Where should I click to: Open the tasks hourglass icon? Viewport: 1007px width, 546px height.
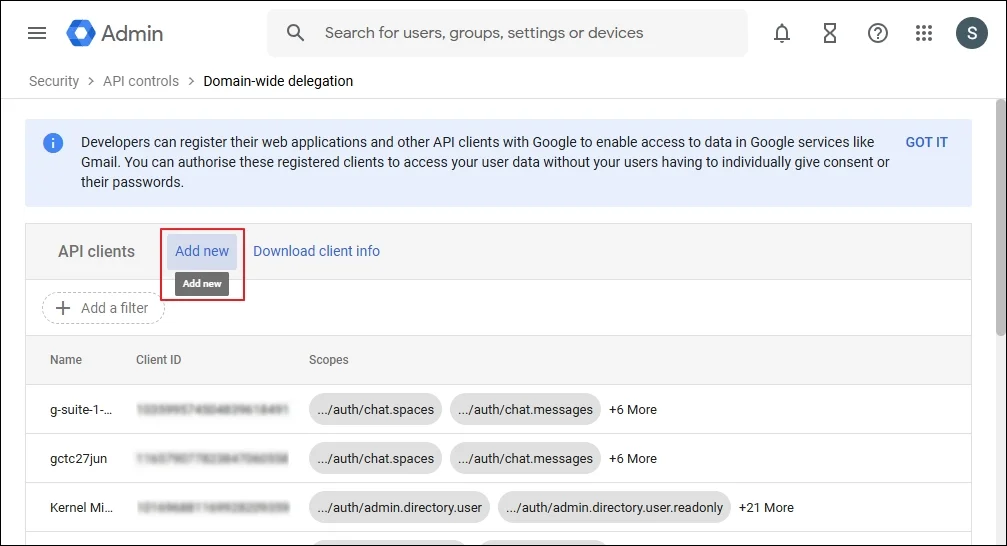click(830, 33)
